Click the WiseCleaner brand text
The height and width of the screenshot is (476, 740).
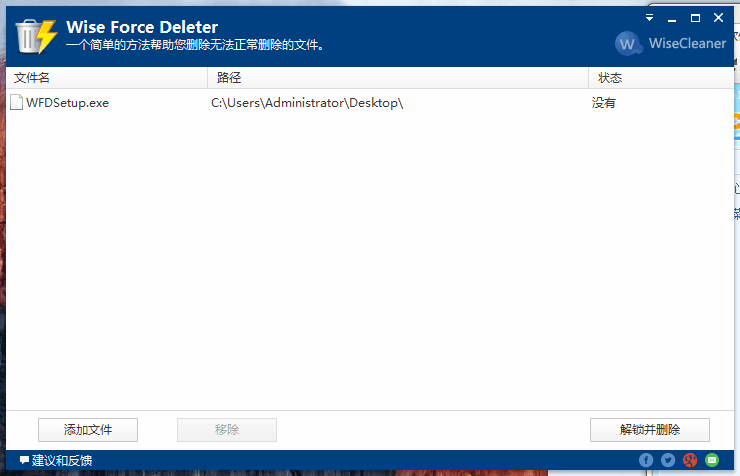tap(687, 43)
